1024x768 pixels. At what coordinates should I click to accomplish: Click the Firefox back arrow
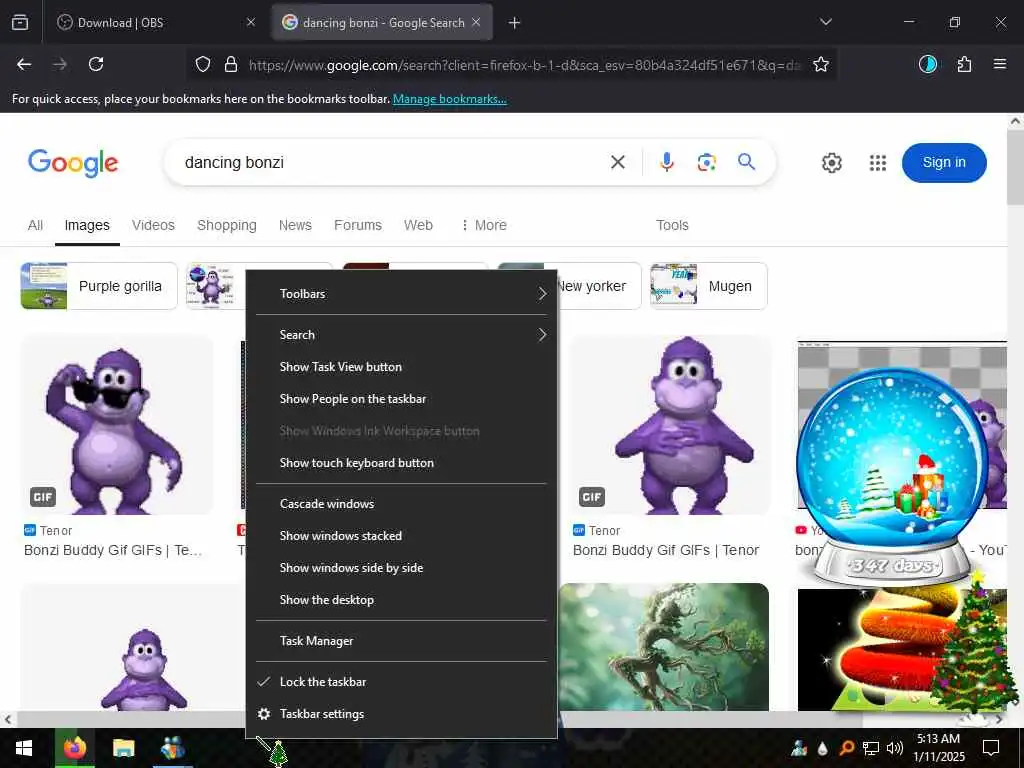pos(24,64)
